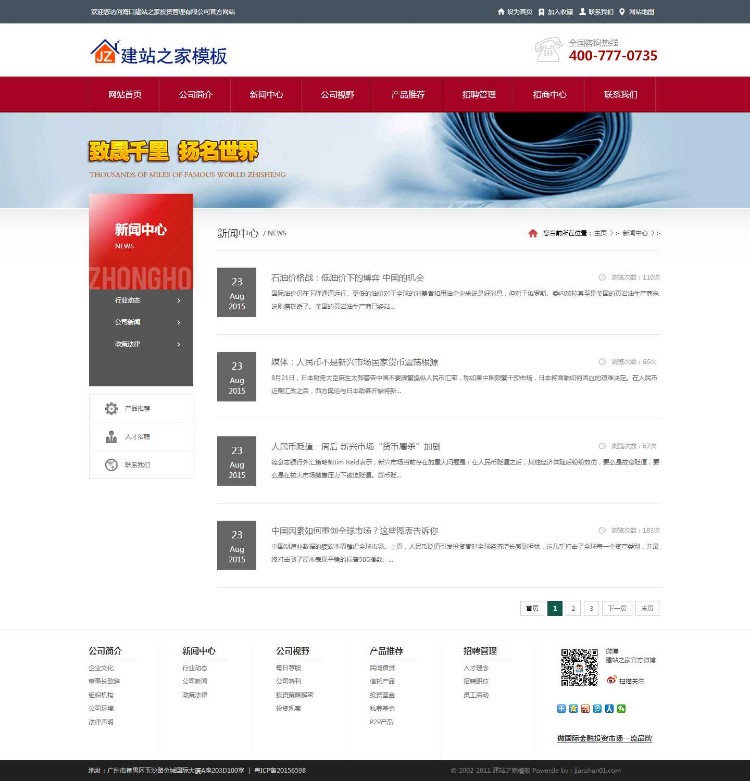Open the 产品推荐 nav item
Viewport: 750px width, 781px height.
[408, 94]
